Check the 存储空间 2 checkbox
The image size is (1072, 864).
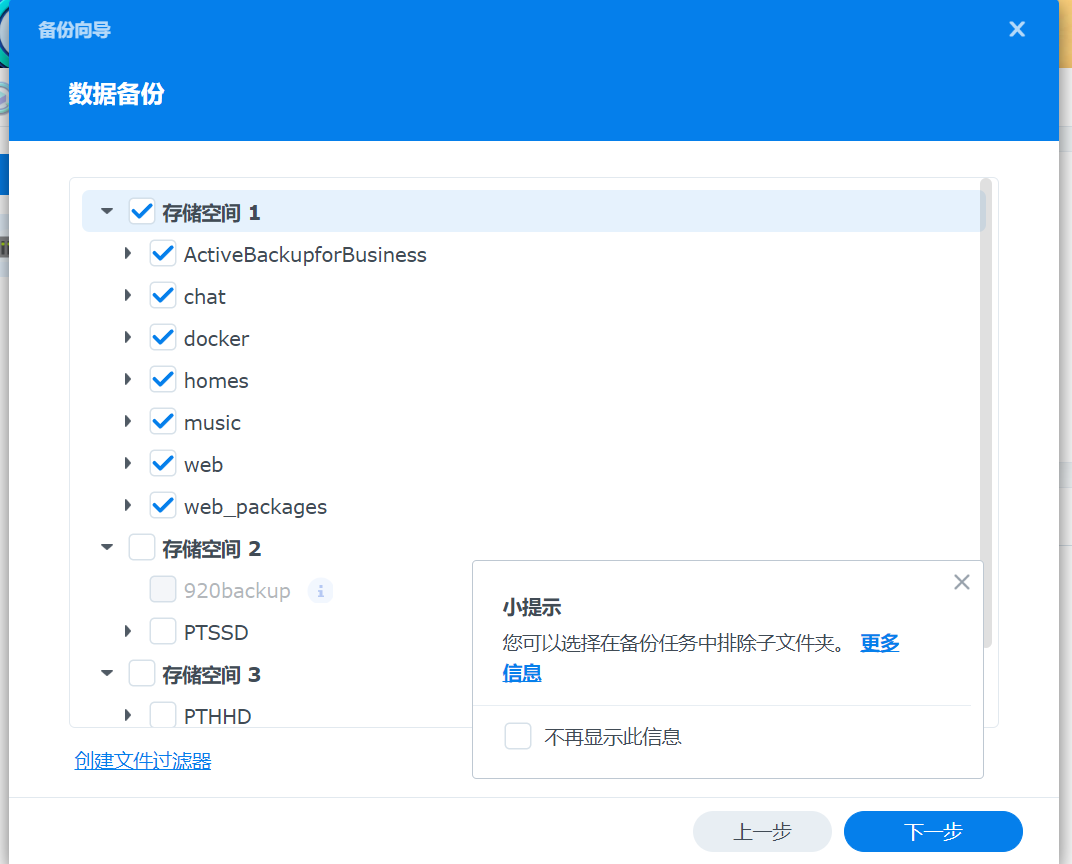click(142, 548)
